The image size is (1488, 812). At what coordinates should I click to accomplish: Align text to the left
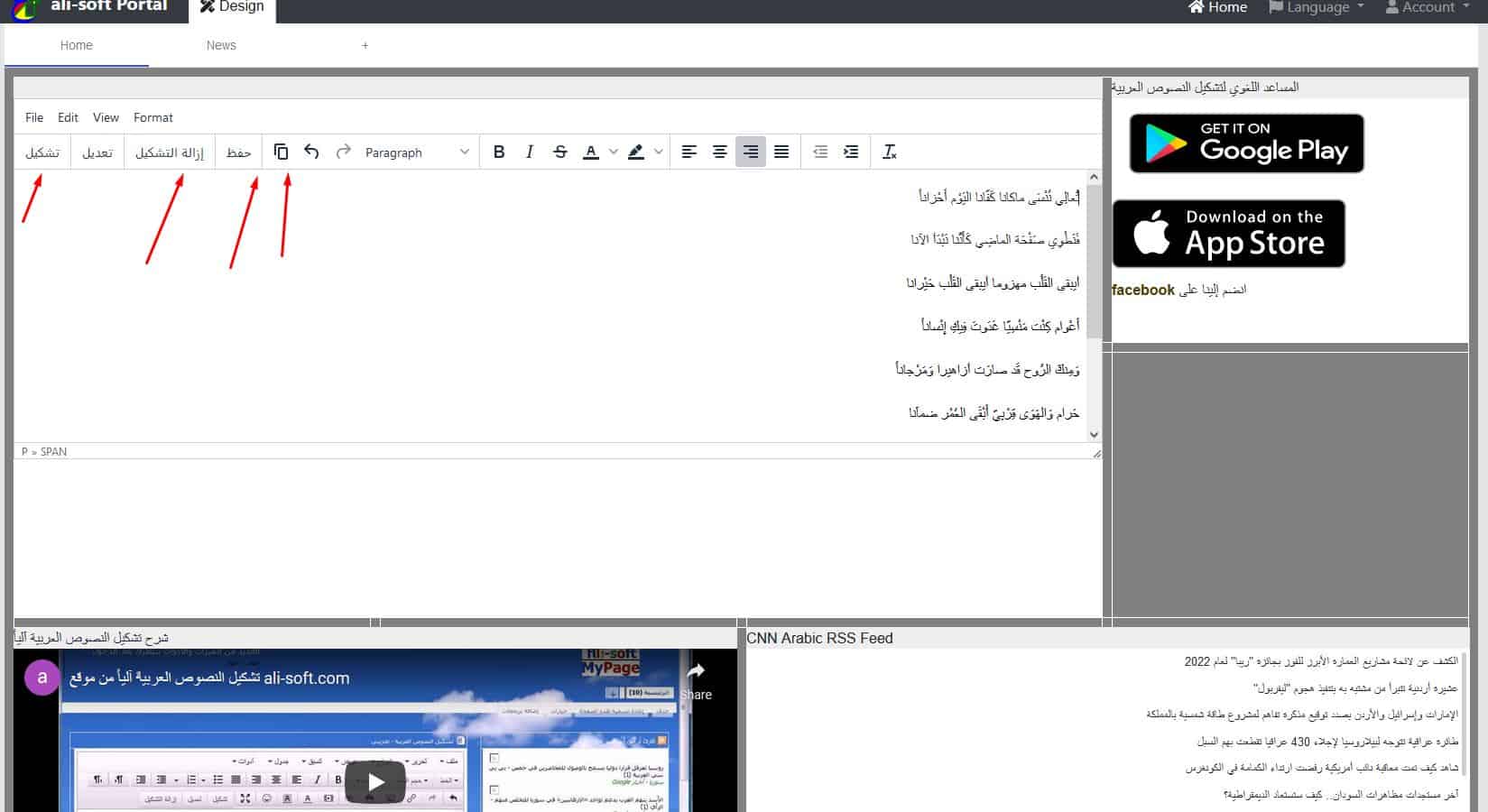click(x=689, y=152)
